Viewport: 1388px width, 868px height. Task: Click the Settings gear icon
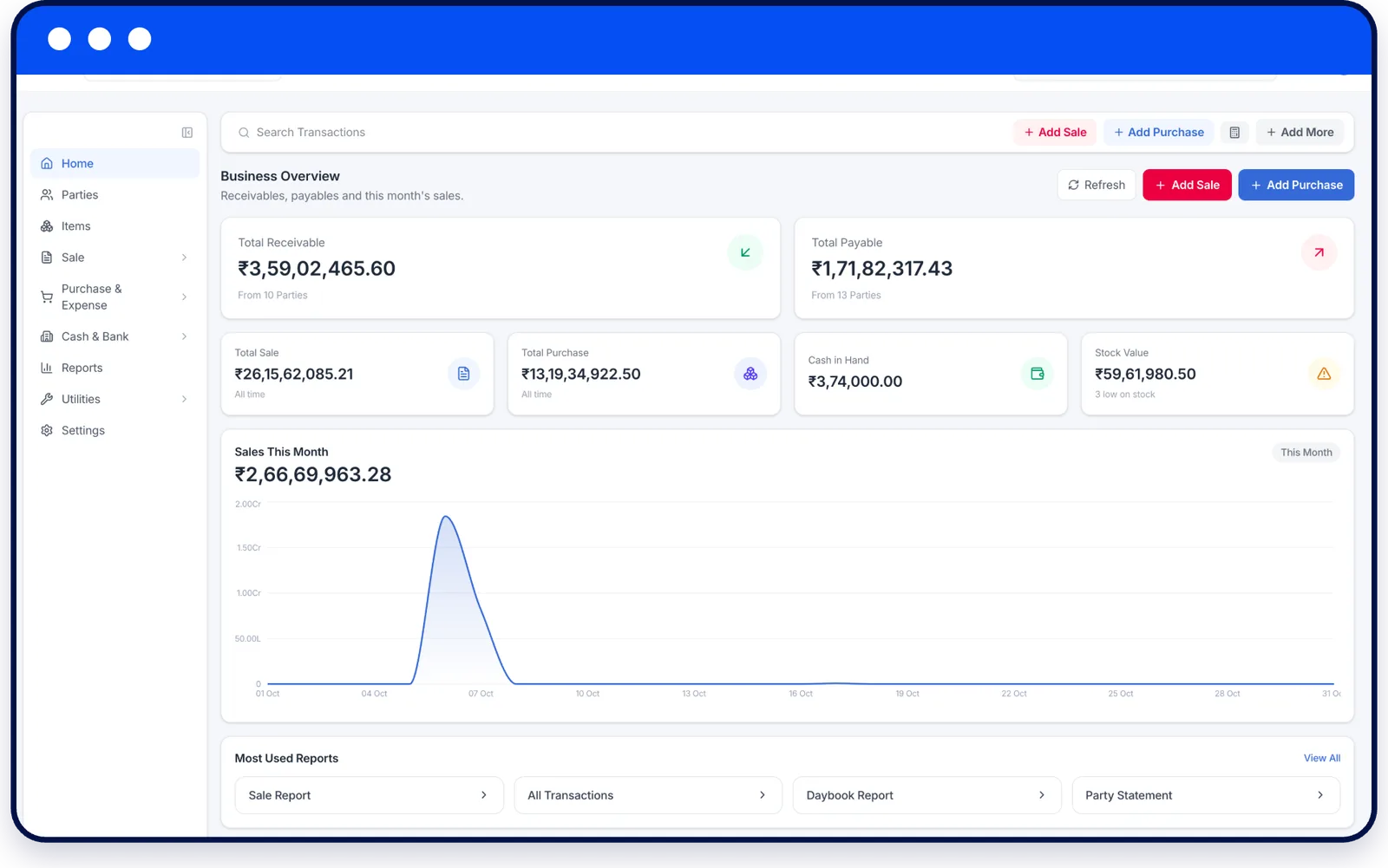pos(47,430)
